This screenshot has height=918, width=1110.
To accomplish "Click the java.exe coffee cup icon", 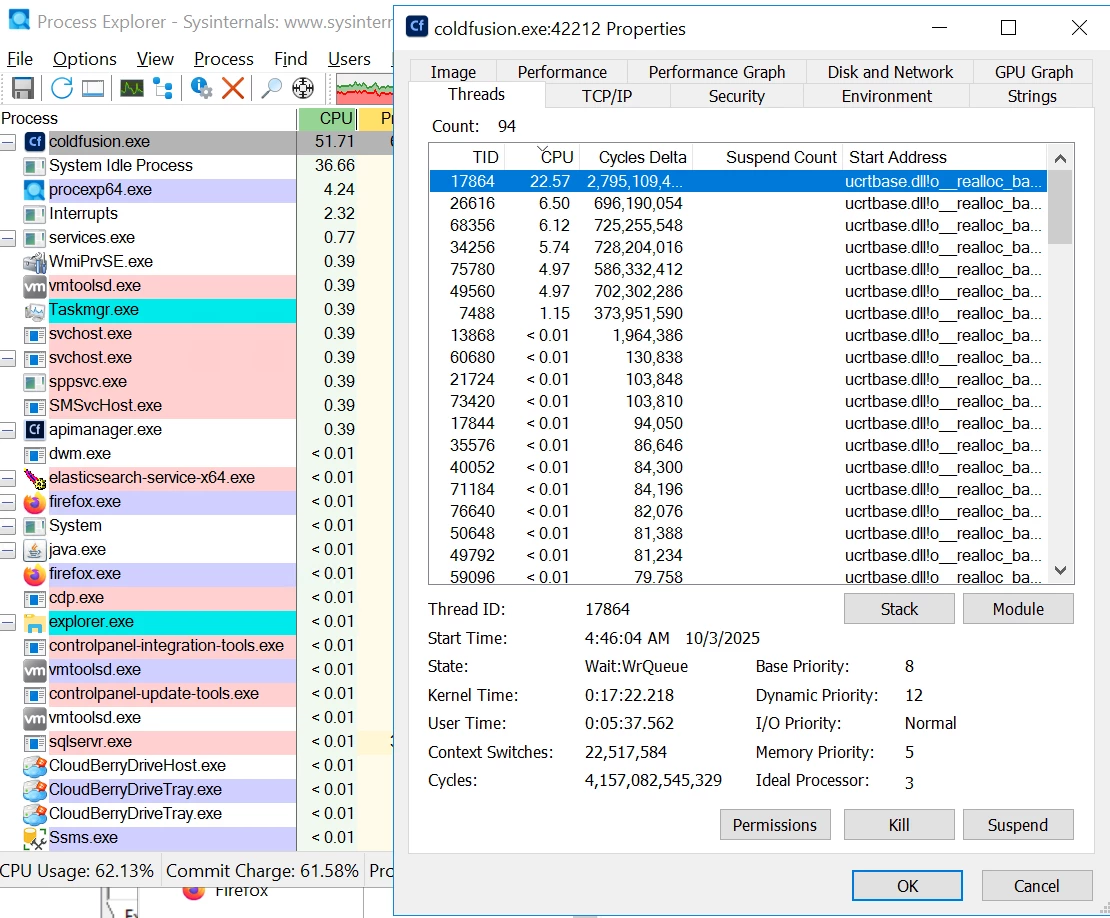I will pos(35,550).
